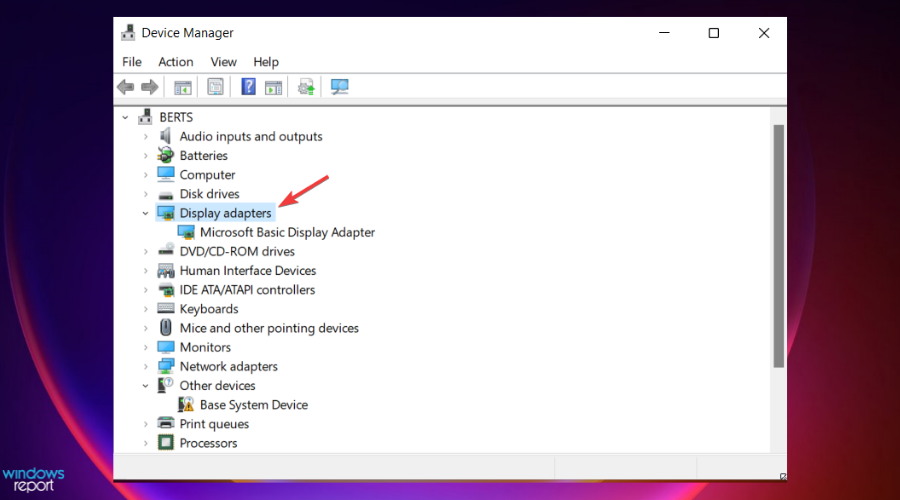Expand the Monitors category
The height and width of the screenshot is (500, 900).
pyautogui.click(x=146, y=347)
